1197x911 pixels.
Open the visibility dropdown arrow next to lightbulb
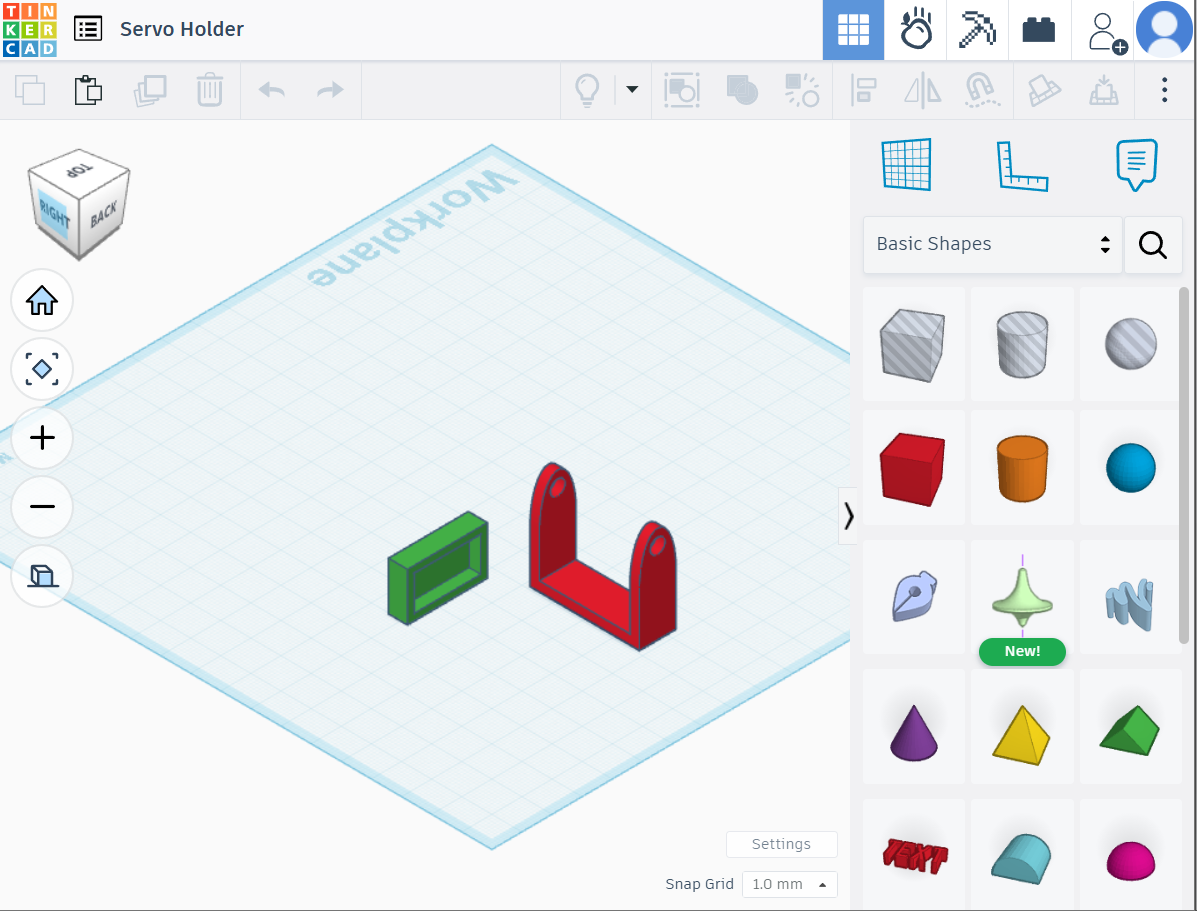click(632, 89)
